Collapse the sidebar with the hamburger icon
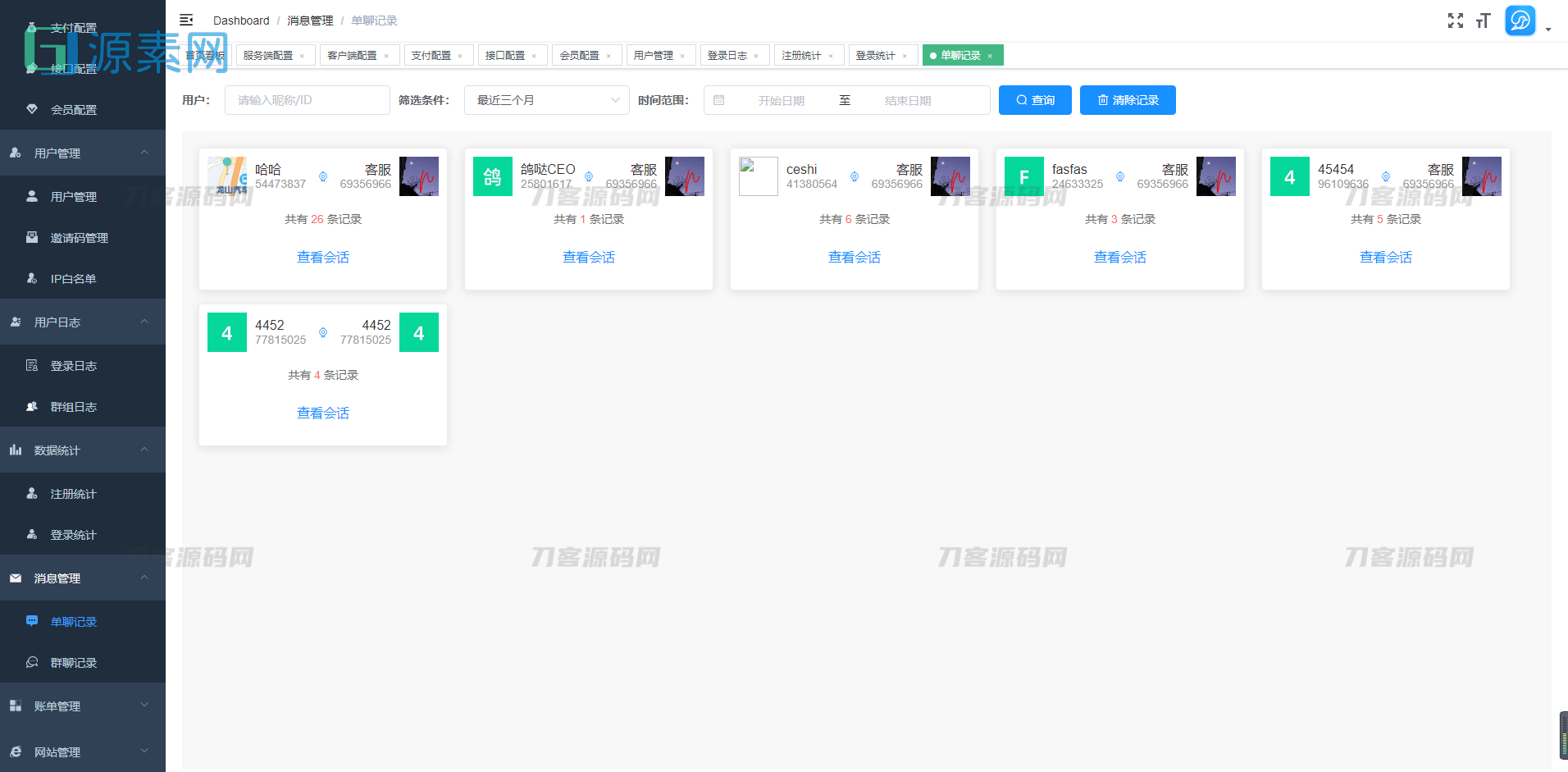 click(x=186, y=20)
